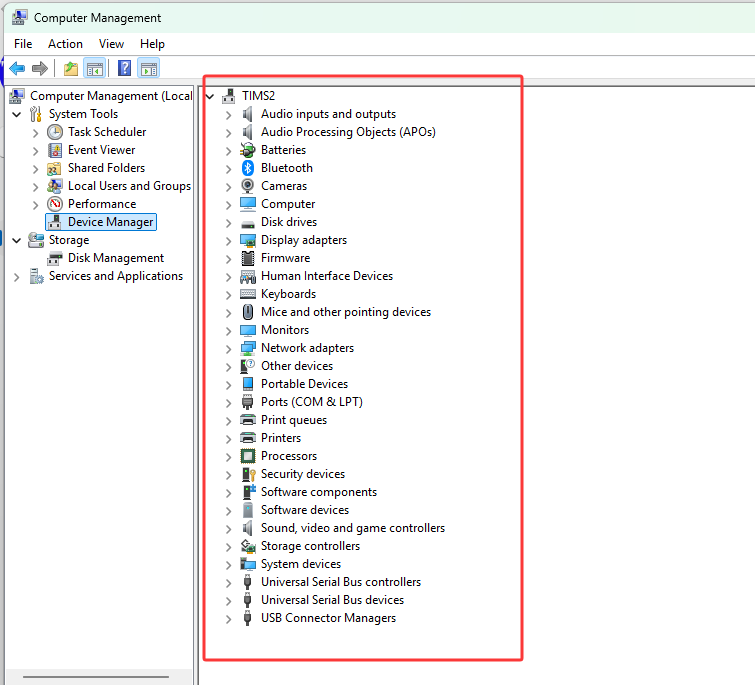Image resolution: width=755 pixels, height=685 pixels.
Task: Expand the Display adapters category
Action: [228, 240]
